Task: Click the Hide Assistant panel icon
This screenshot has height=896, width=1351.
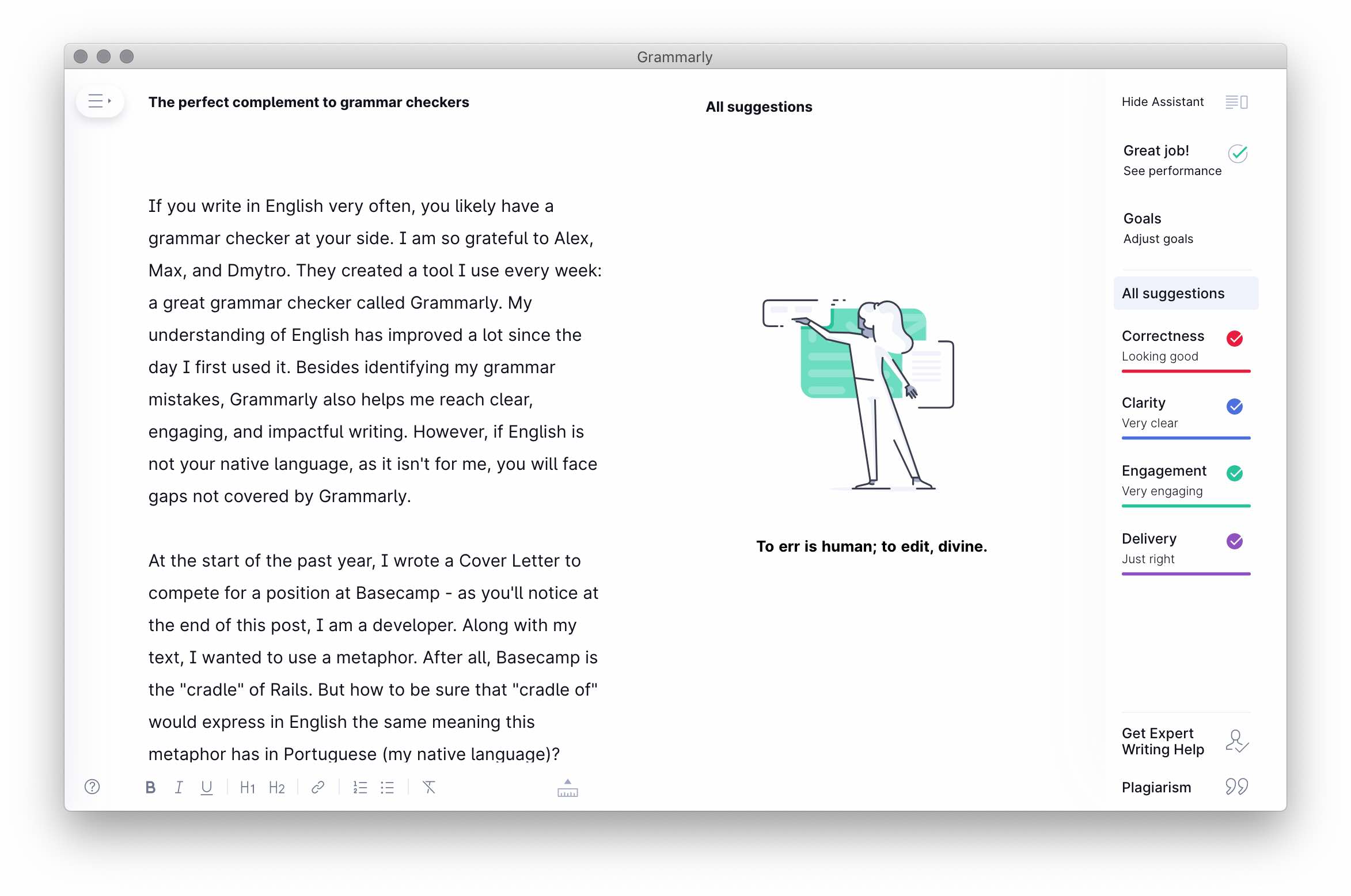Action: click(x=1236, y=102)
